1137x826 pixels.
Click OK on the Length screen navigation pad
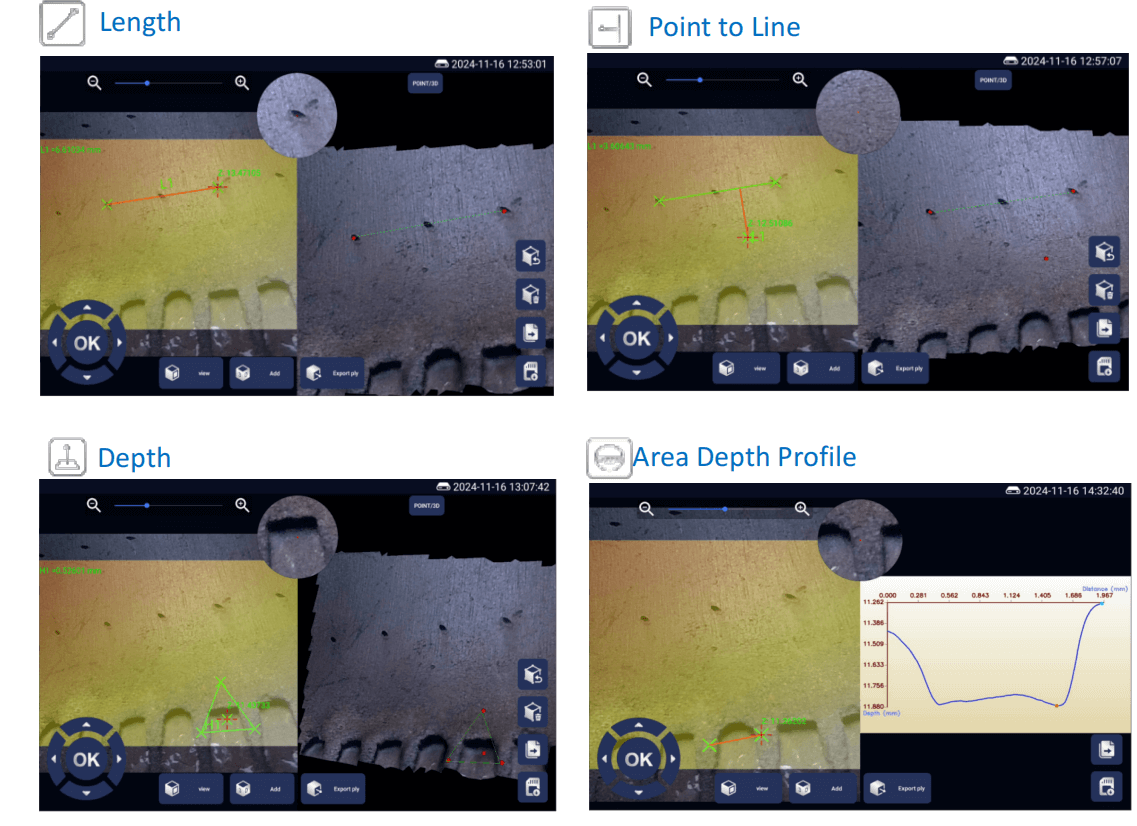87,343
